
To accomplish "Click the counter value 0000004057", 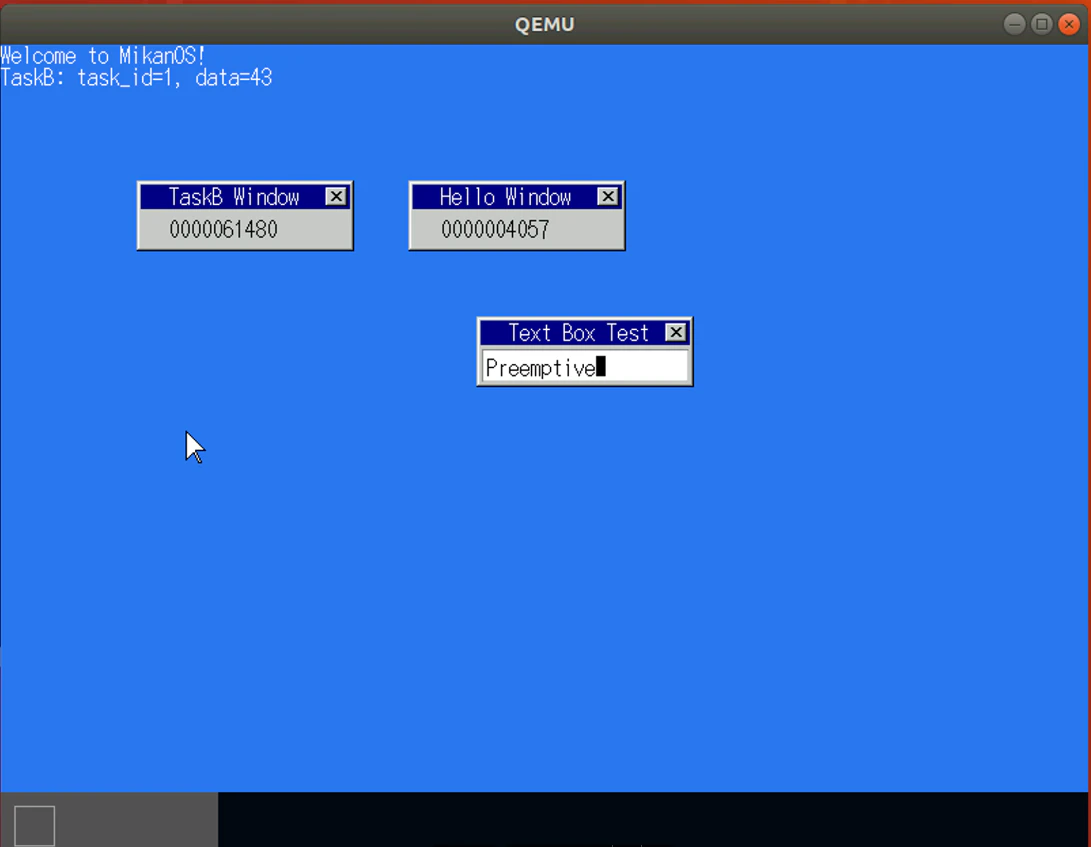I will (495, 230).
